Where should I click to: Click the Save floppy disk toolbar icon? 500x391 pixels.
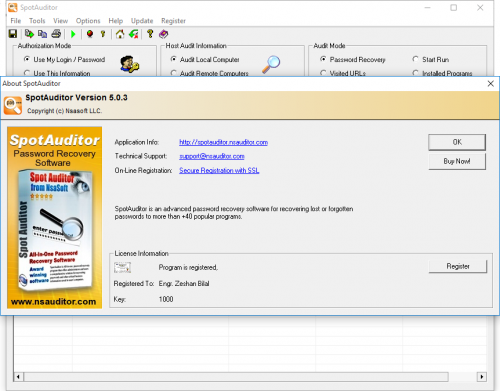pyautogui.click(x=13, y=34)
